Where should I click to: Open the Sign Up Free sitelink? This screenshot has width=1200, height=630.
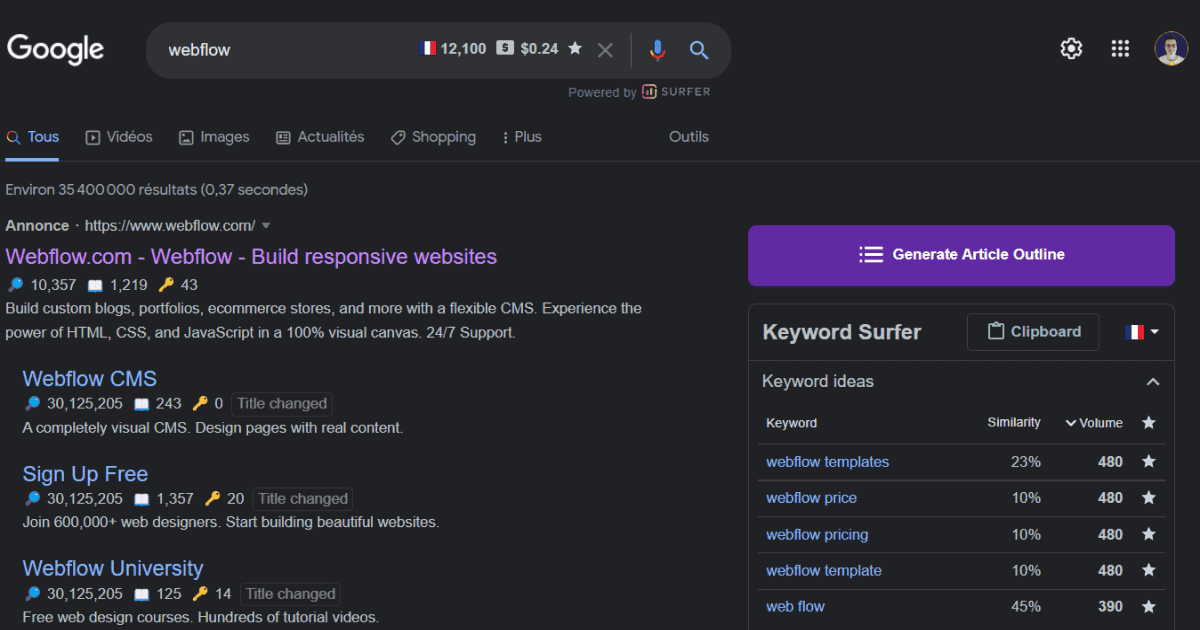85,474
